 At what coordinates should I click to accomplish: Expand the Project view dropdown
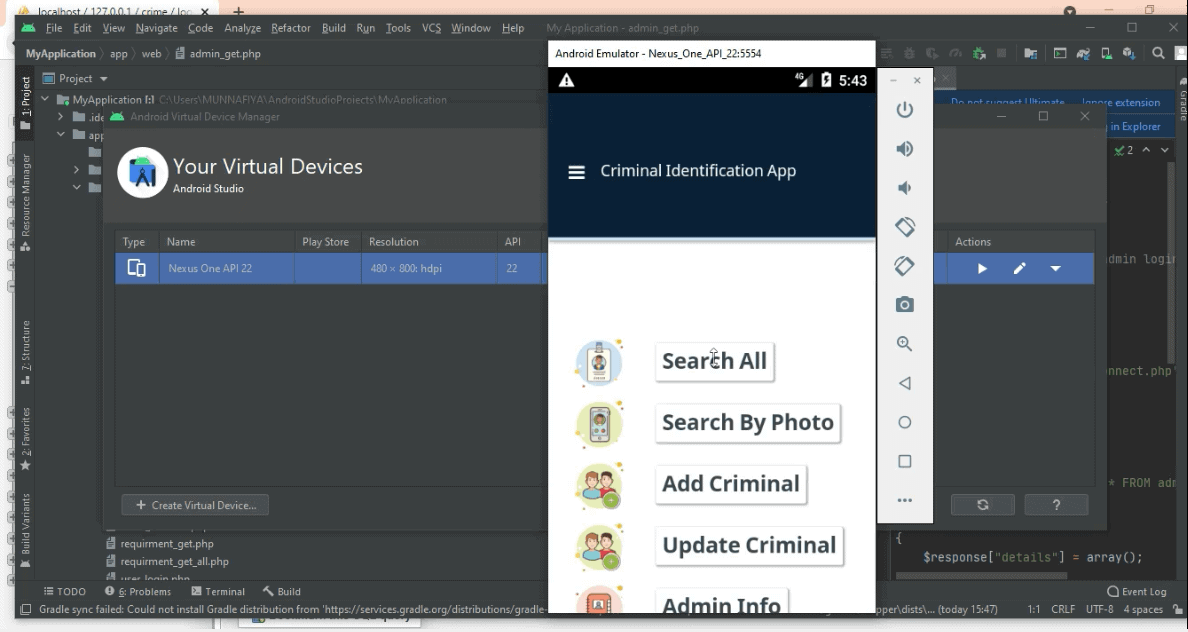(x=103, y=79)
